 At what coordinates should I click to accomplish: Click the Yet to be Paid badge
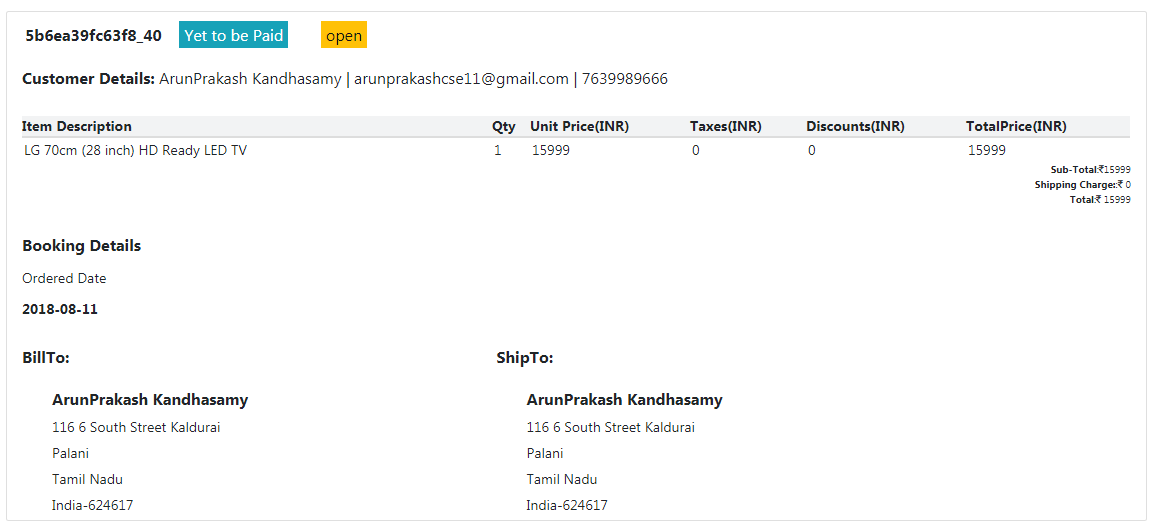[x=233, y=36]
